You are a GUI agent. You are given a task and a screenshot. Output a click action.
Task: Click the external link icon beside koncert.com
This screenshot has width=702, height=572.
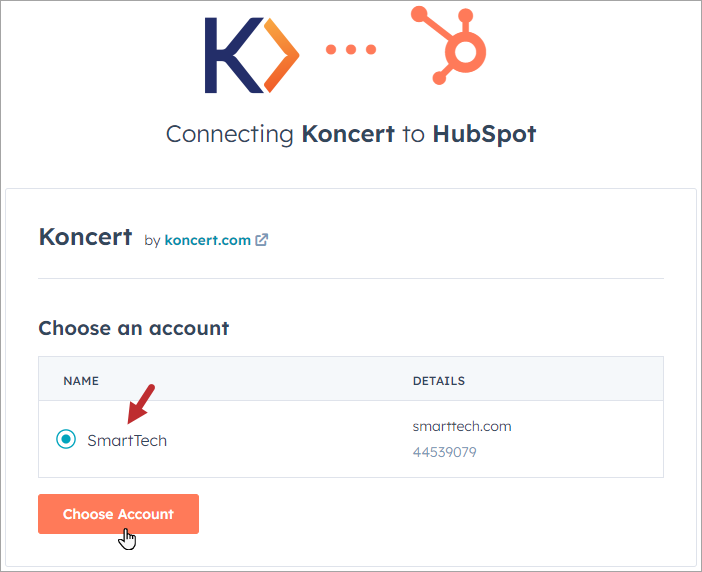pos(261,240)
